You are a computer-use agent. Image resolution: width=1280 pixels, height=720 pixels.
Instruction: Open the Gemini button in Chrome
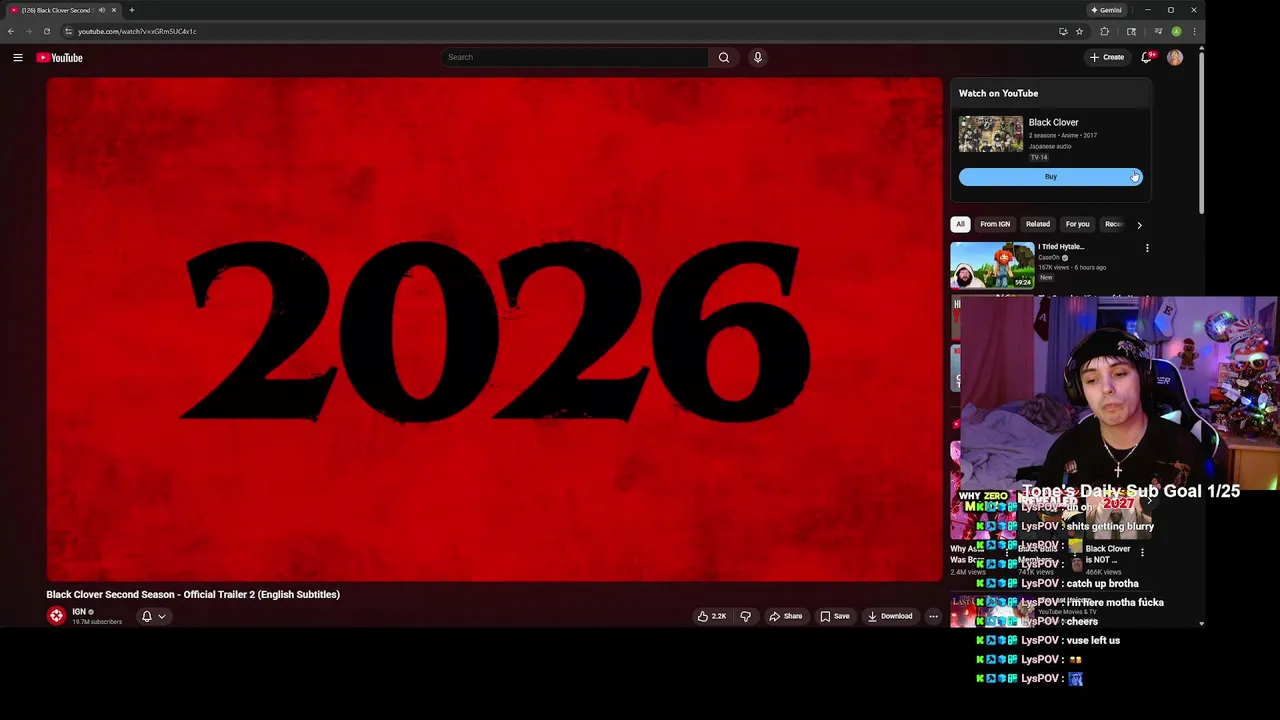click(1107, 10)
